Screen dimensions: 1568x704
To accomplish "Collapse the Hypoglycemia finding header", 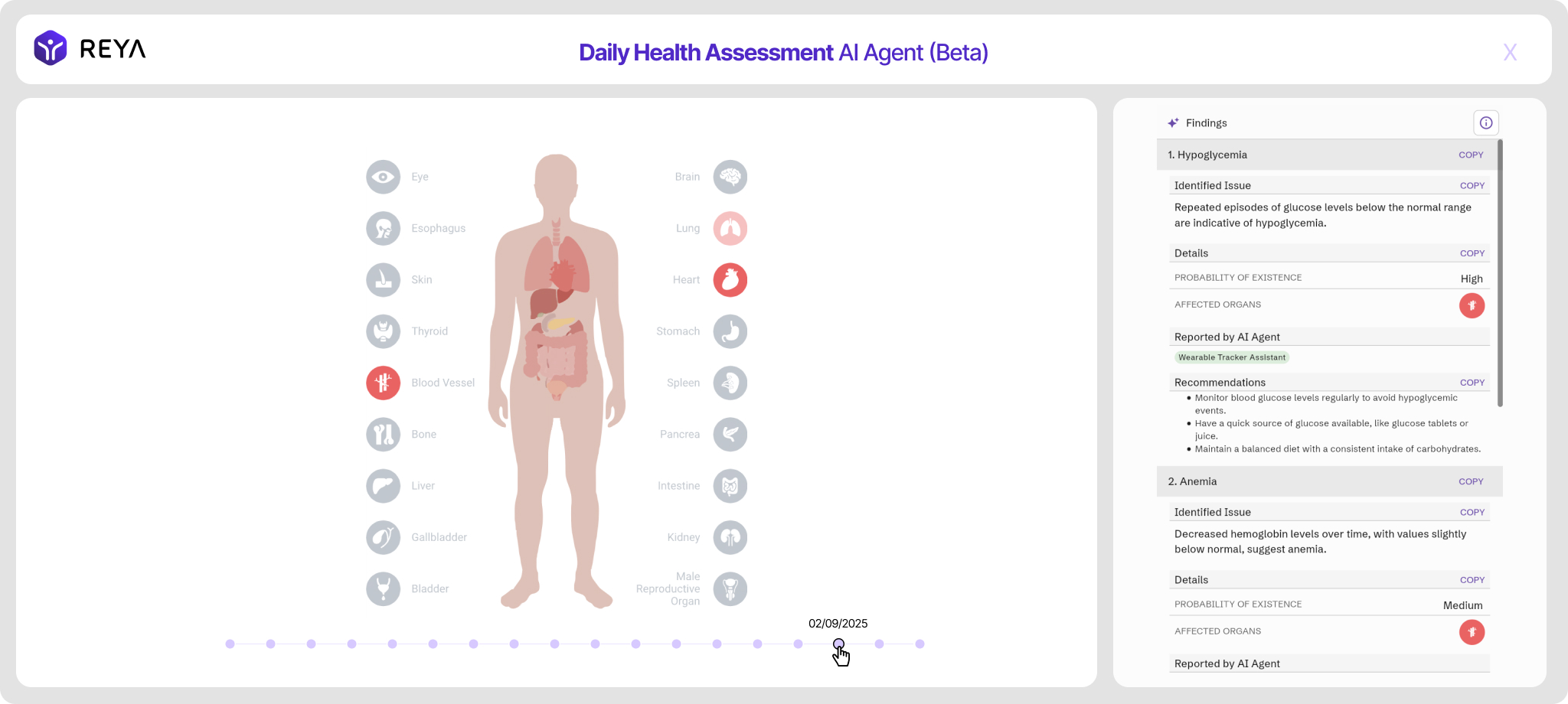I will coord(1302,155).
